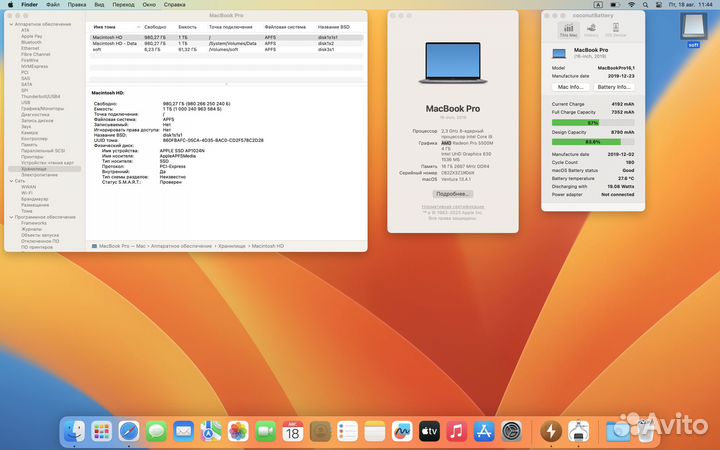Sort by Имя тома column header

click(x=104, y=27)
